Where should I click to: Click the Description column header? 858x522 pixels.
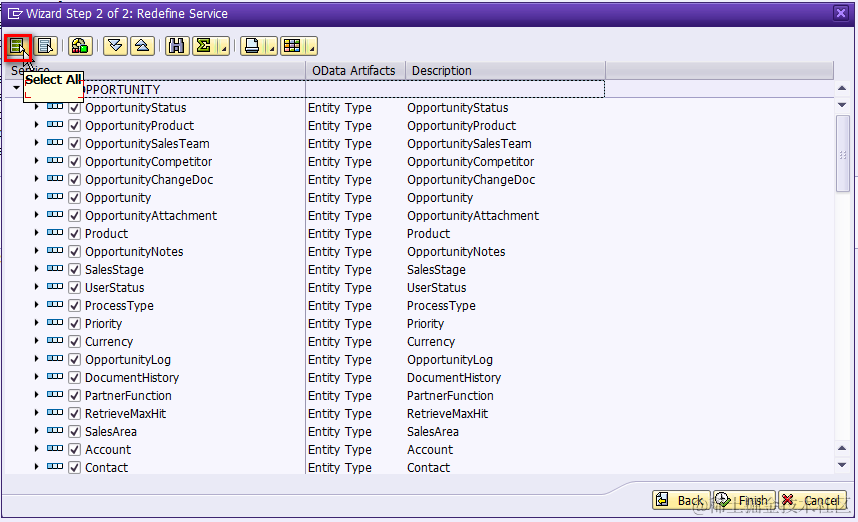505,71
